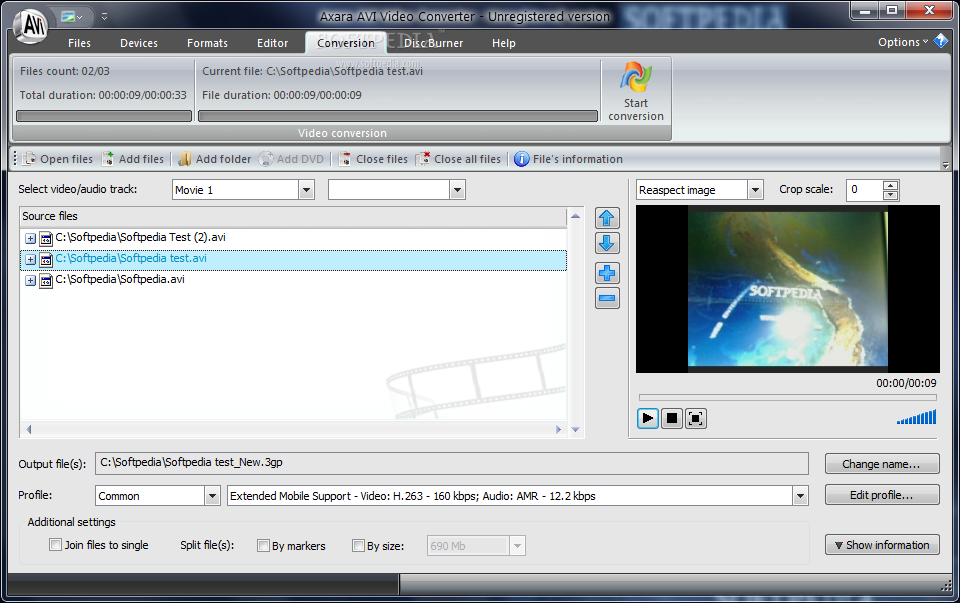
Task: Open the Editor tab
Action: tap(272, 43)
